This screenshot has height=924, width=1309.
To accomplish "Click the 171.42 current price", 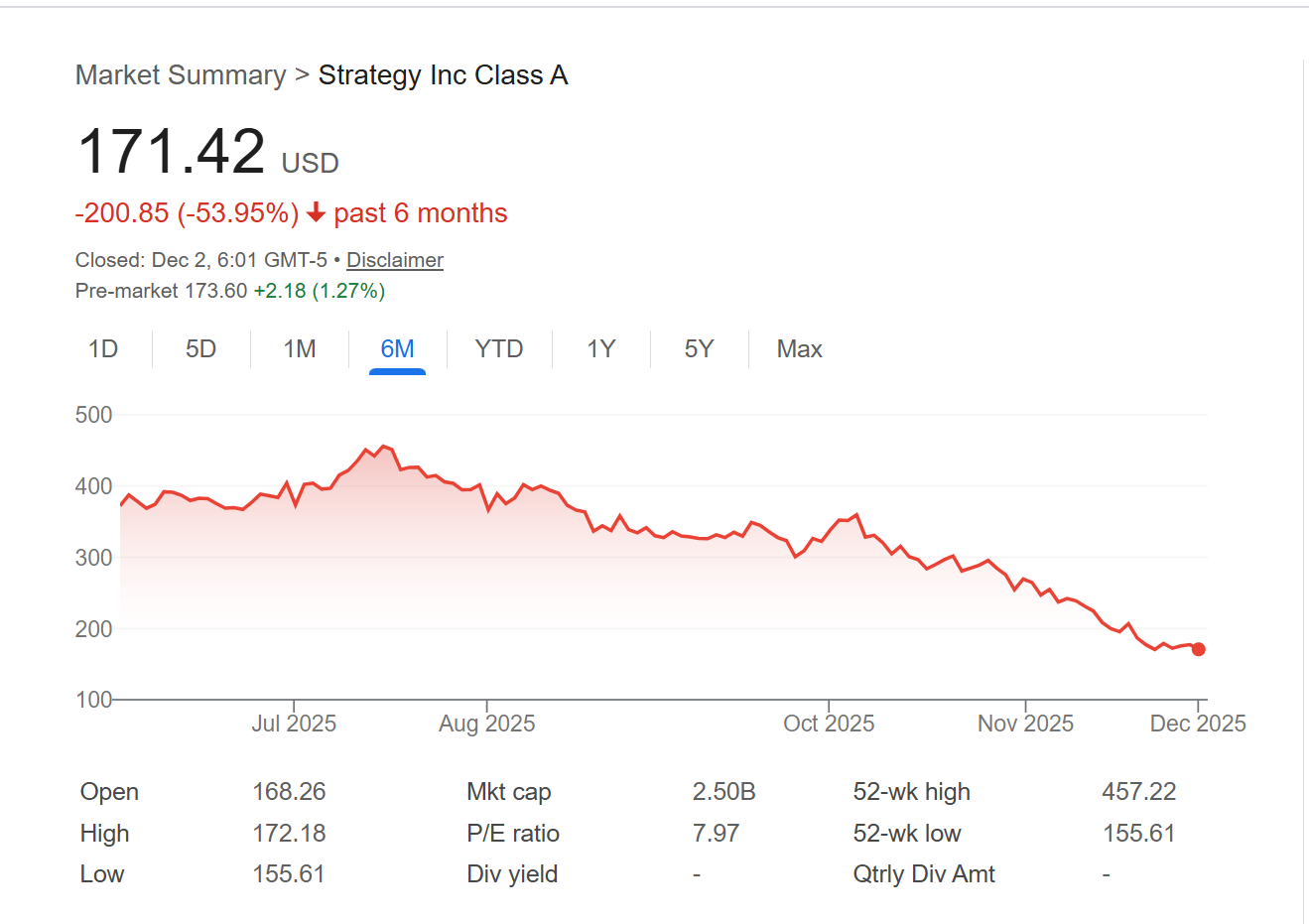I will tap(172, 152).
